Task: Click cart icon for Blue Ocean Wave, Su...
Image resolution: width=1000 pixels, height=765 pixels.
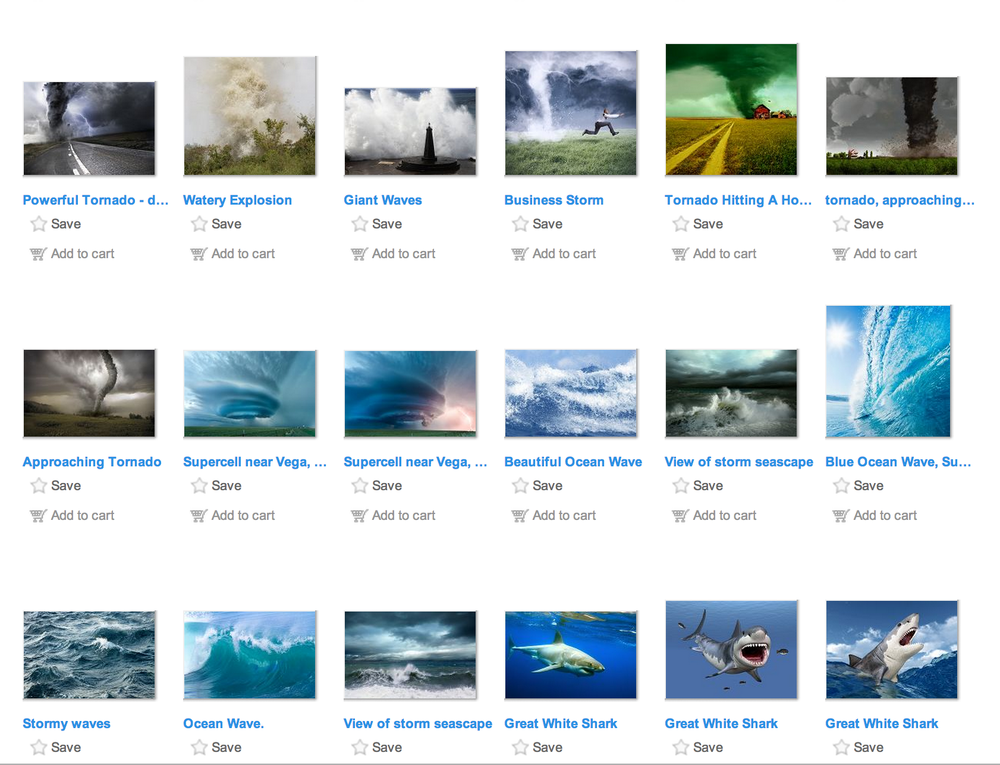Action: coord(841,515)
